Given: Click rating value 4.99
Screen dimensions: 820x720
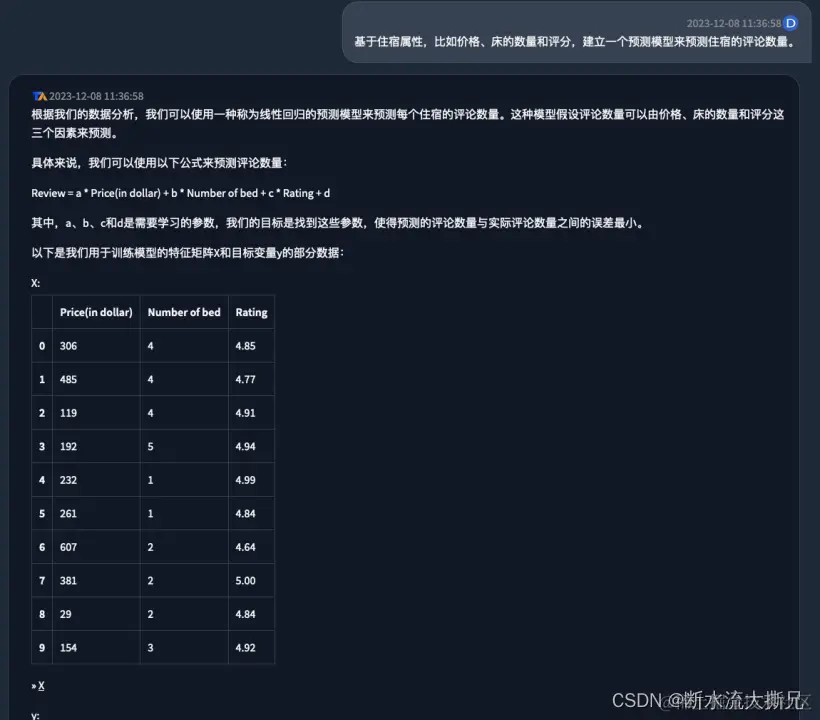Looking at the screenshot, I should 245,479.
